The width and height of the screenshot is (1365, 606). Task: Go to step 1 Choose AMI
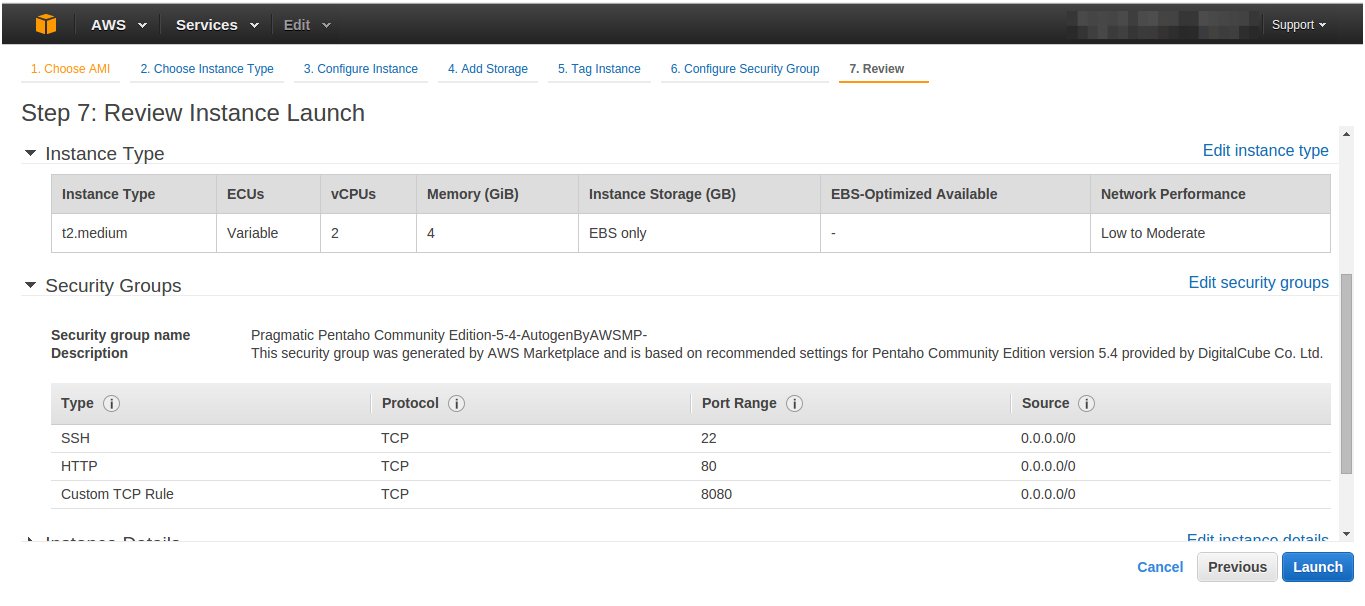click(70, 69)
